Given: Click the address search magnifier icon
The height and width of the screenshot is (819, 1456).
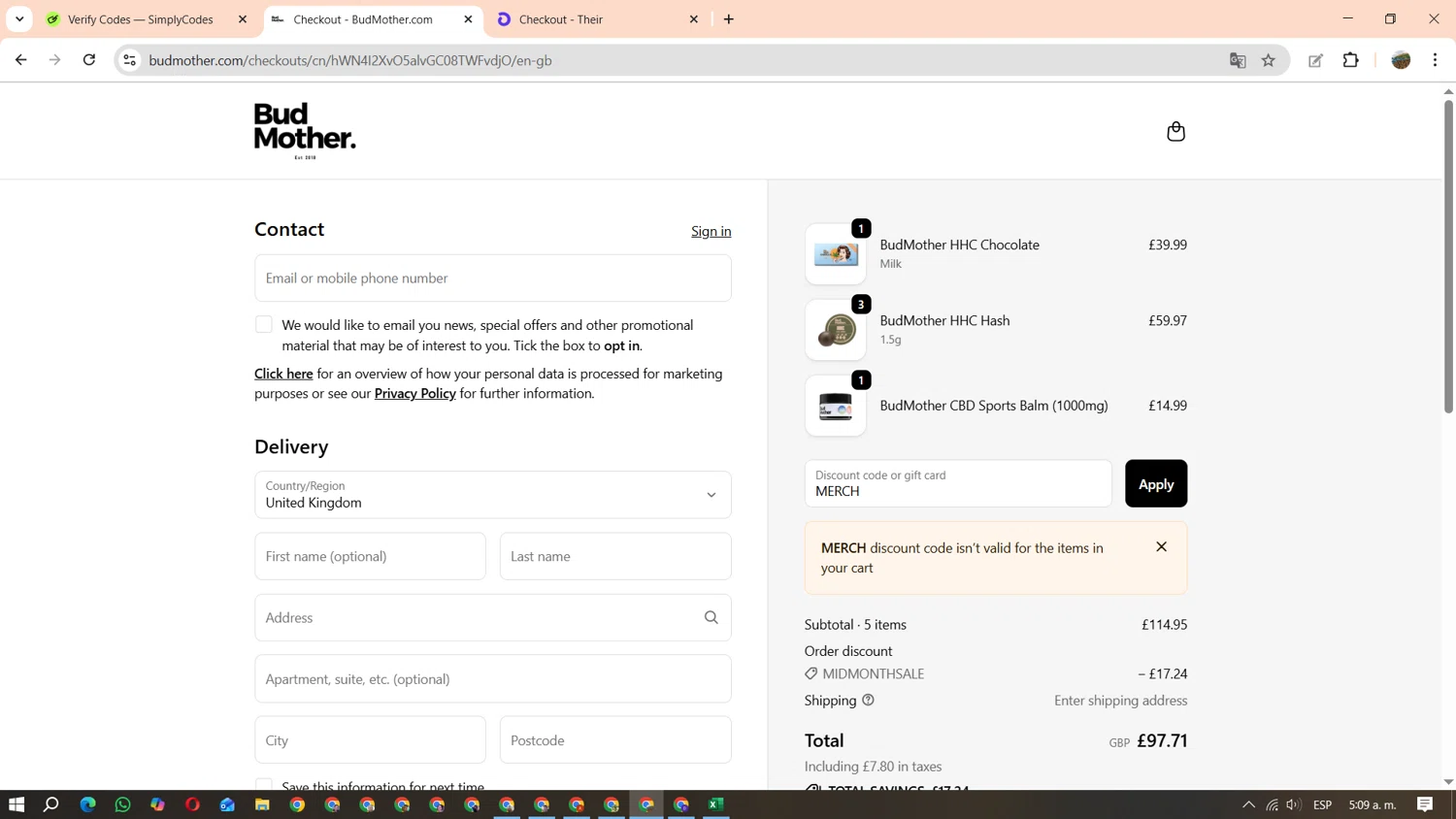Looking at the screenshot, I should 711,617.
